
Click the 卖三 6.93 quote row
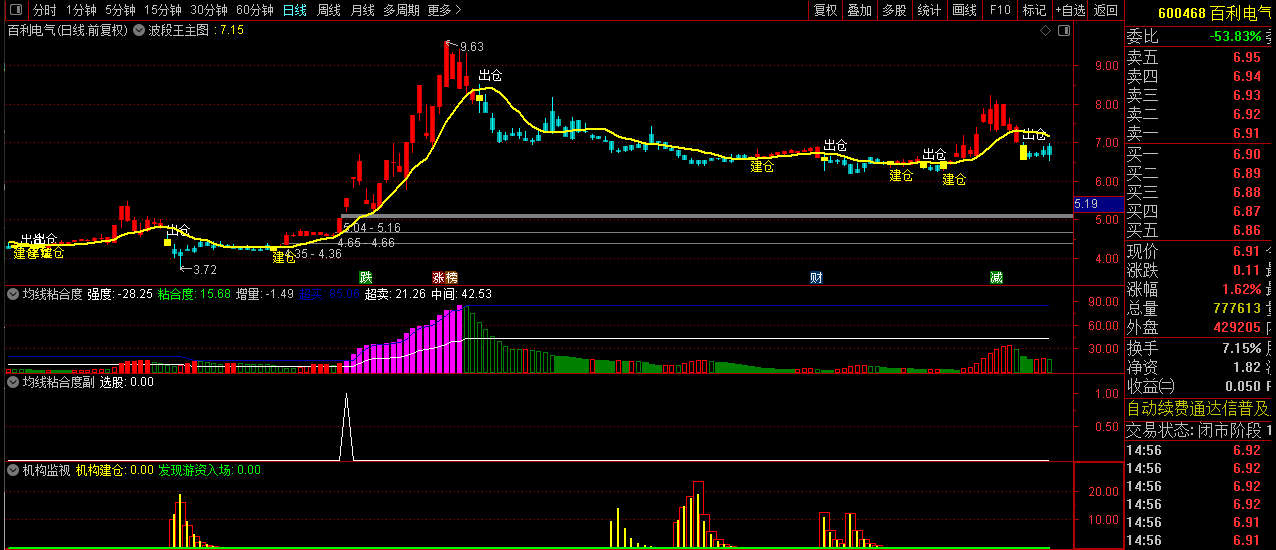(x=1200, y=95)
